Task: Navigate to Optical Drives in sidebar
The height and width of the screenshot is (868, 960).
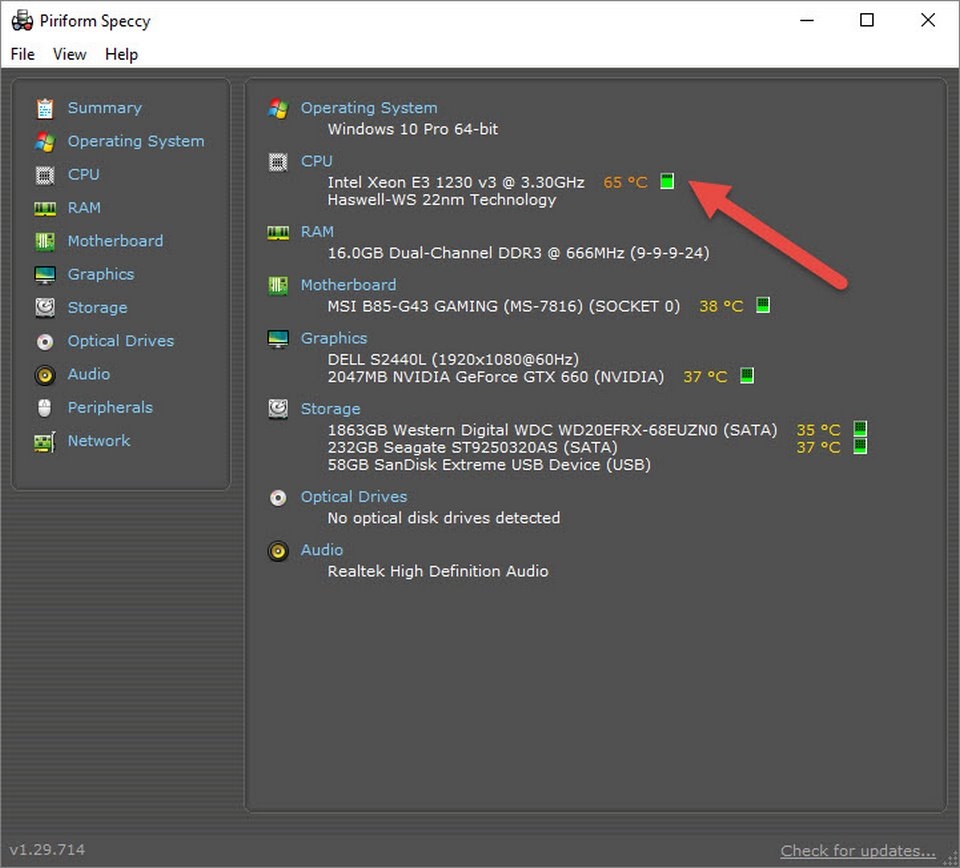Action: coord(121,341)
